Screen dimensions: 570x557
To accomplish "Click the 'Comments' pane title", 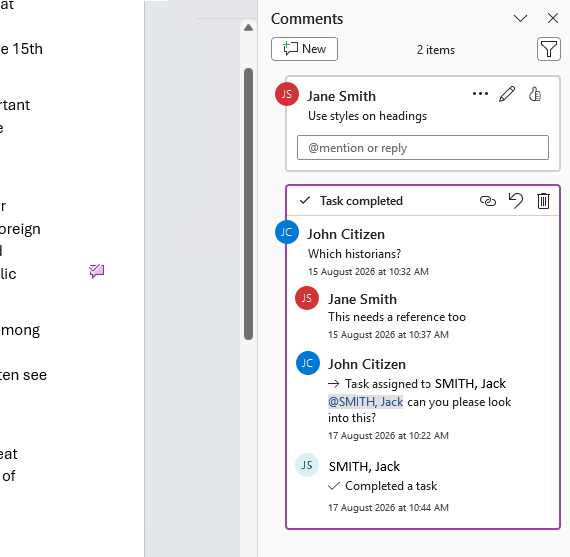I will (x=307, y=19).
